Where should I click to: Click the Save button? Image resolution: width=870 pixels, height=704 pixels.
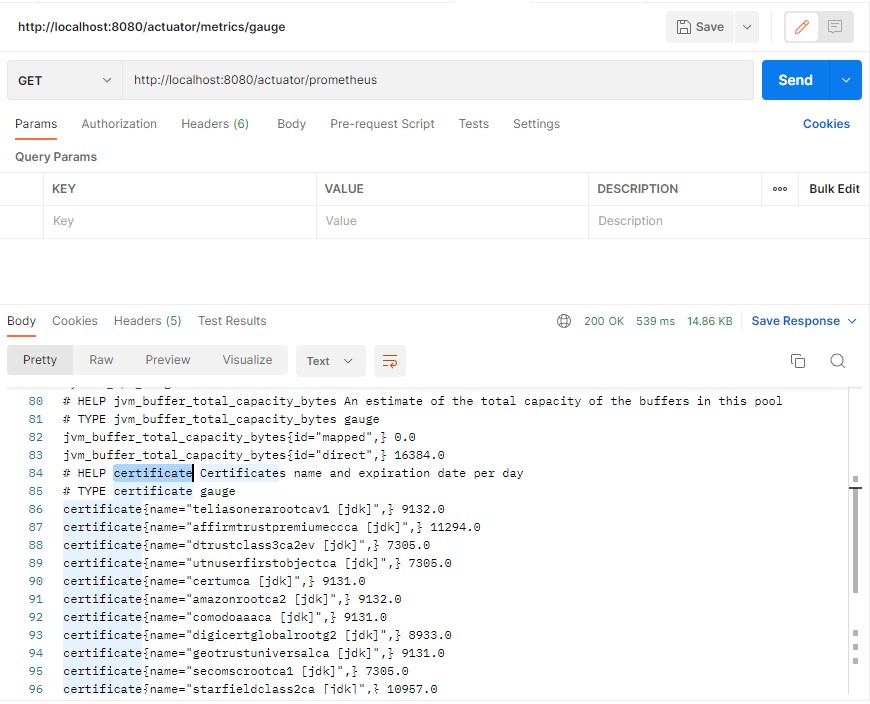(700, 27)
